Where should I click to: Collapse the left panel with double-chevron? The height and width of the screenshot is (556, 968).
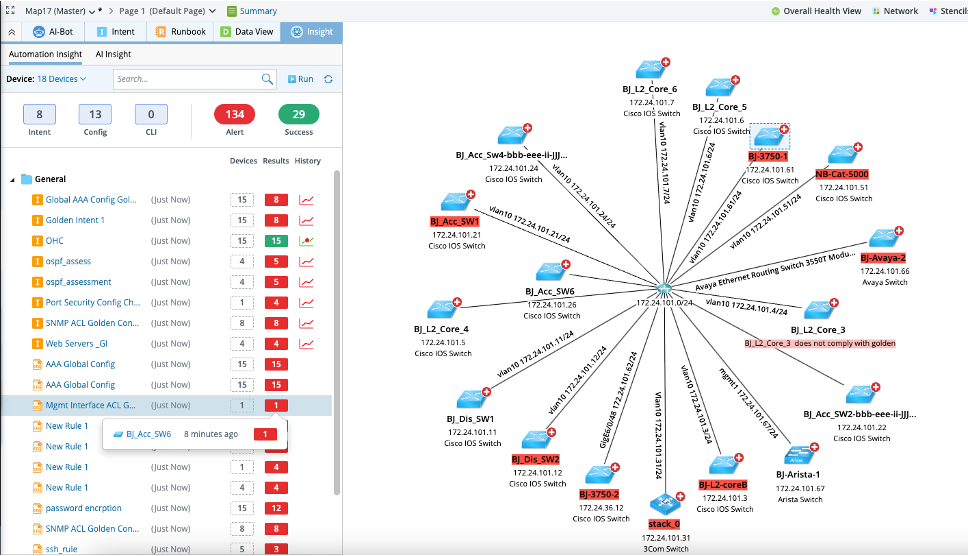point(12,32)
